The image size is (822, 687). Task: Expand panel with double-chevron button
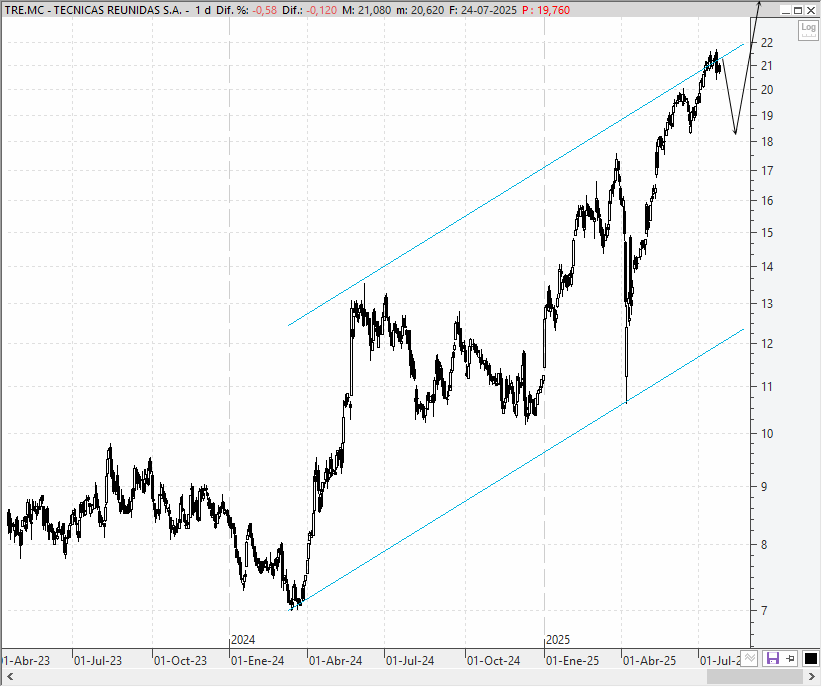pos(750,658)
